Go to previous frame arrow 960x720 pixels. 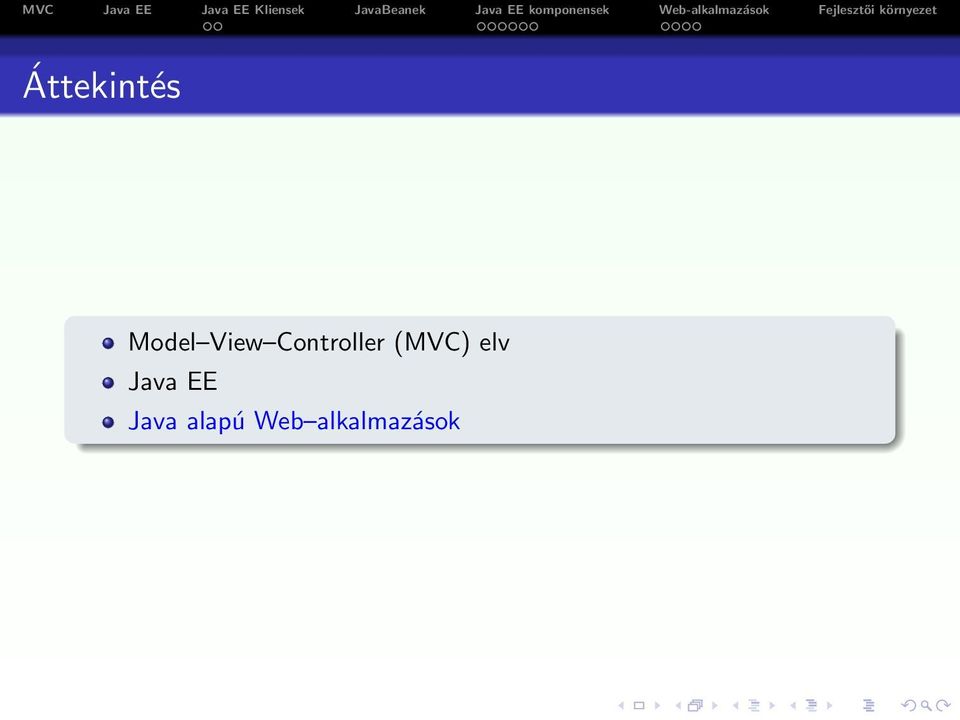pos(678,705)
